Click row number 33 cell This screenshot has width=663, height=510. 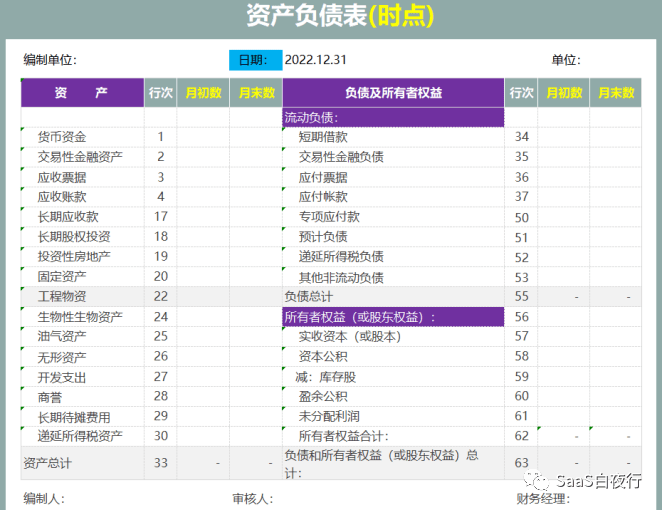pos(161,463)
